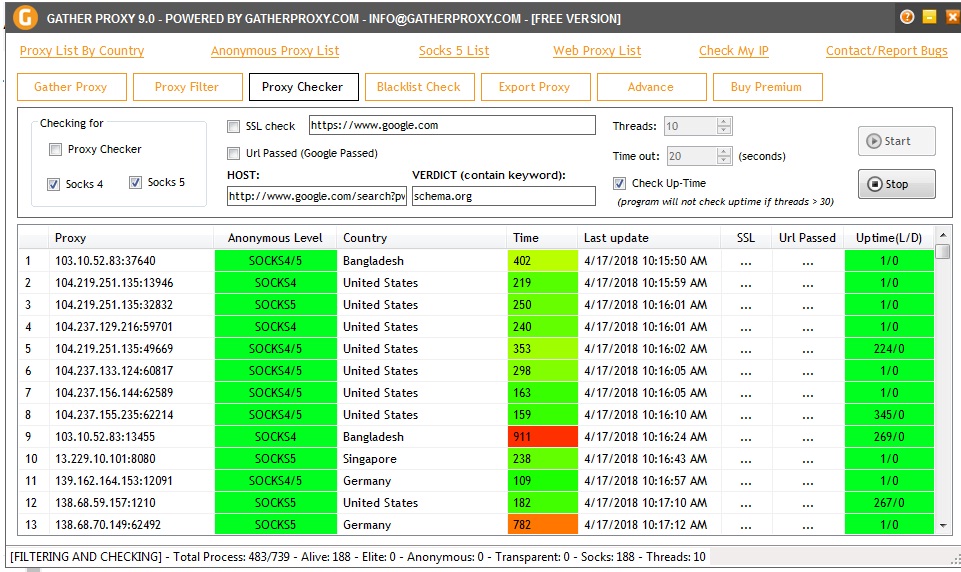Sort by the Country column header
This screenshot has width=961, height=572.
(x=422, y=238)
